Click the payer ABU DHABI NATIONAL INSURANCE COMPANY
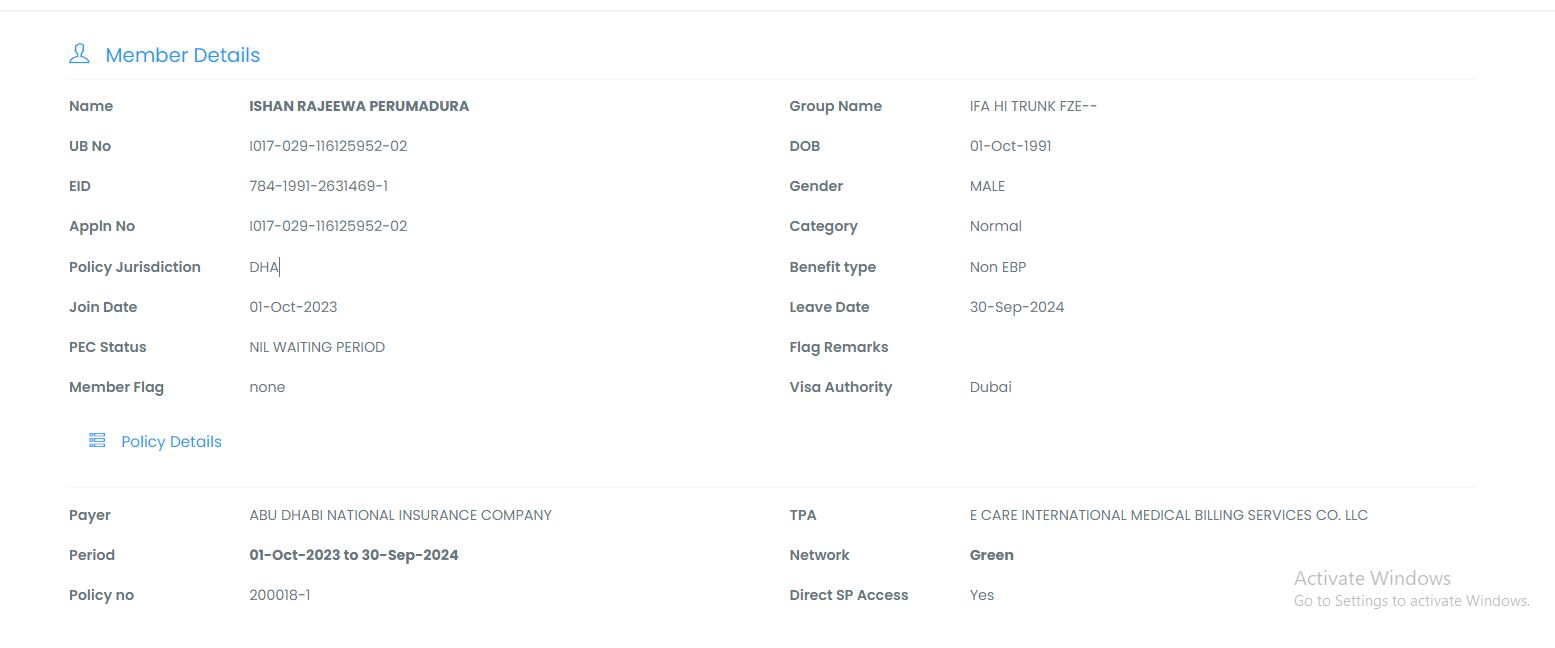The image size is (1555, 648). (400, 515)
